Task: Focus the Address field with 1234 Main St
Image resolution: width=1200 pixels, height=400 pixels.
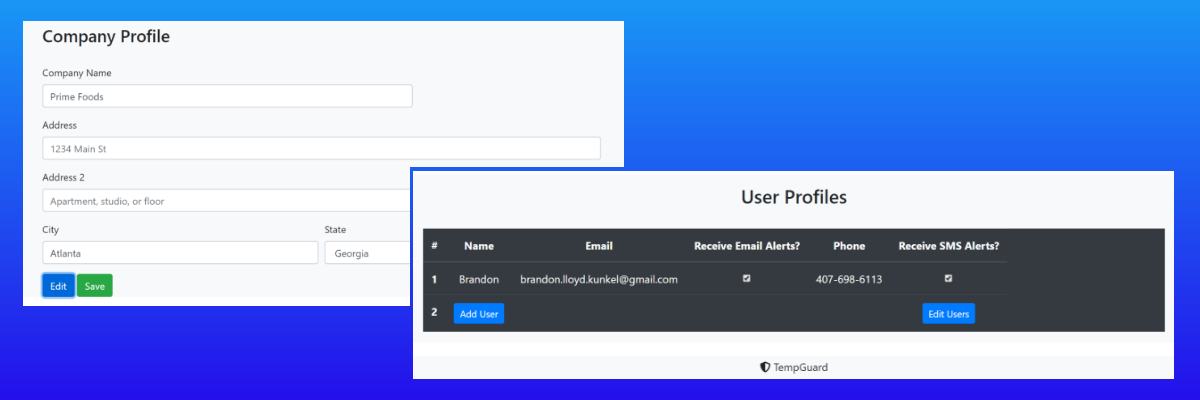Action: tap(321, 148)
